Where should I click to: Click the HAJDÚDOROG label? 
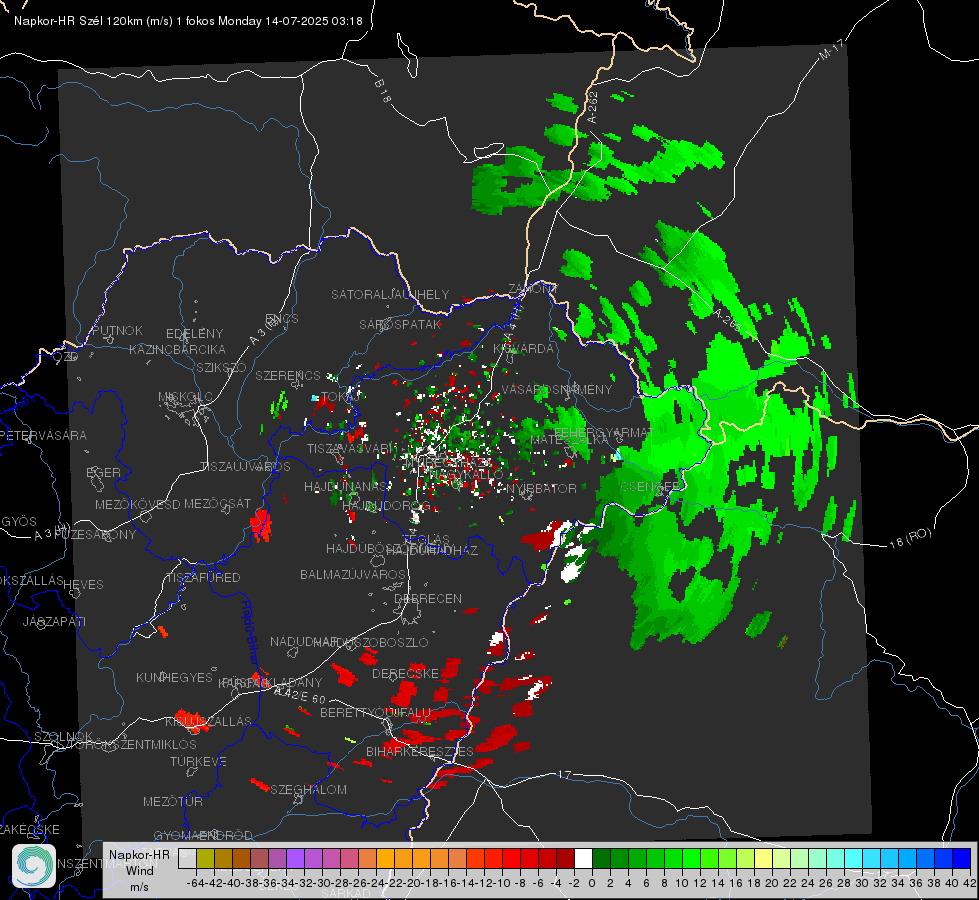386,505
